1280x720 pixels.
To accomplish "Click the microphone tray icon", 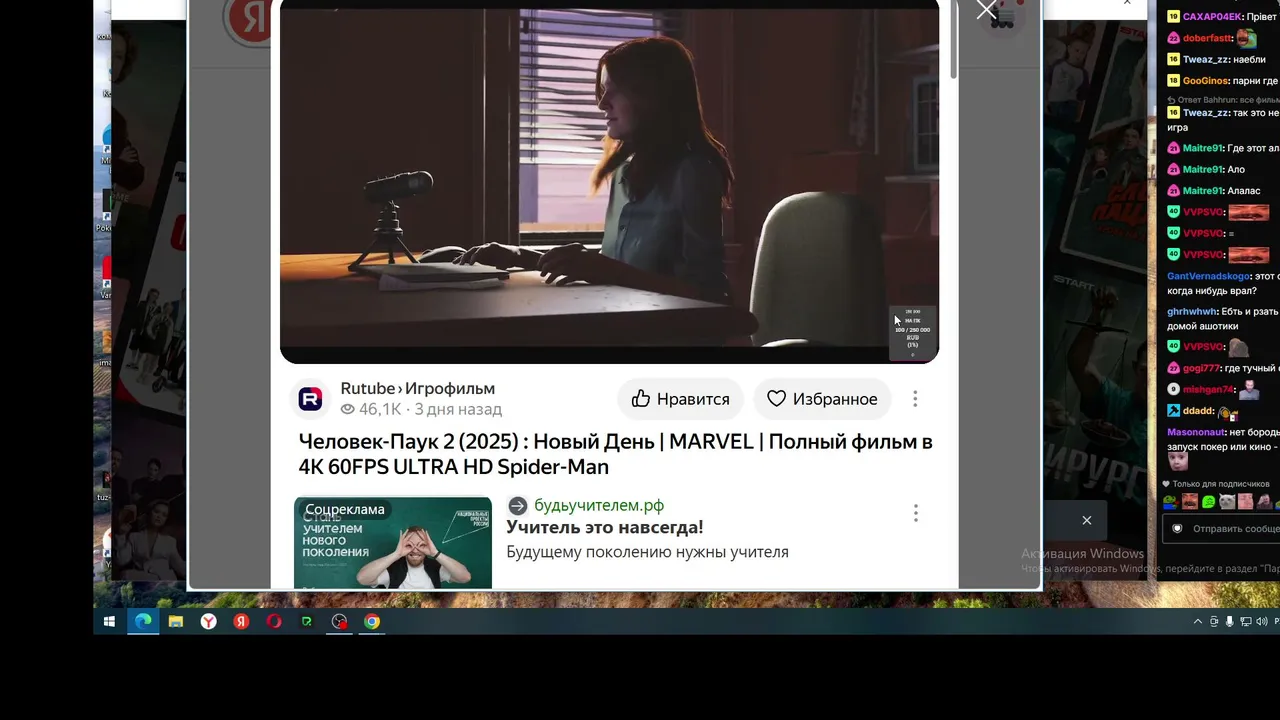I will pos(1229,621).
